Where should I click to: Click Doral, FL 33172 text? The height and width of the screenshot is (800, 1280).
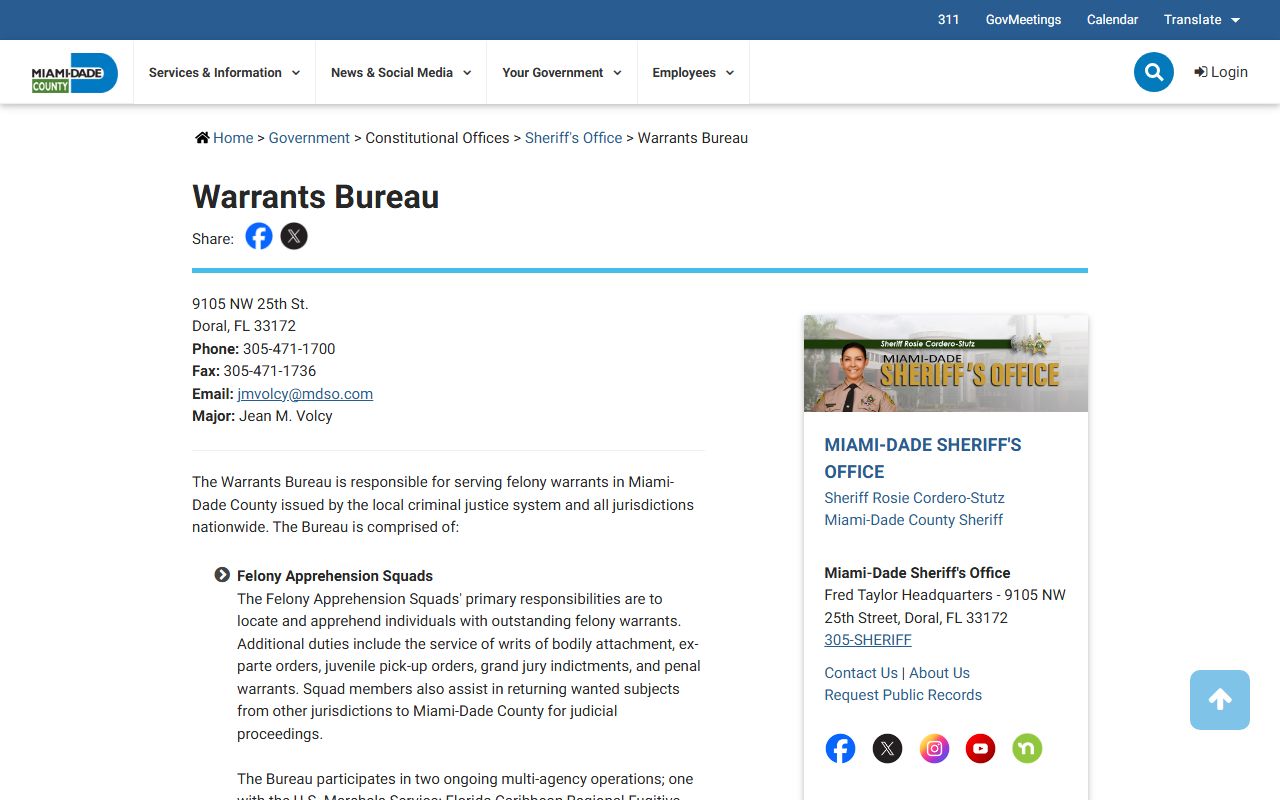[x=244, y=326]
